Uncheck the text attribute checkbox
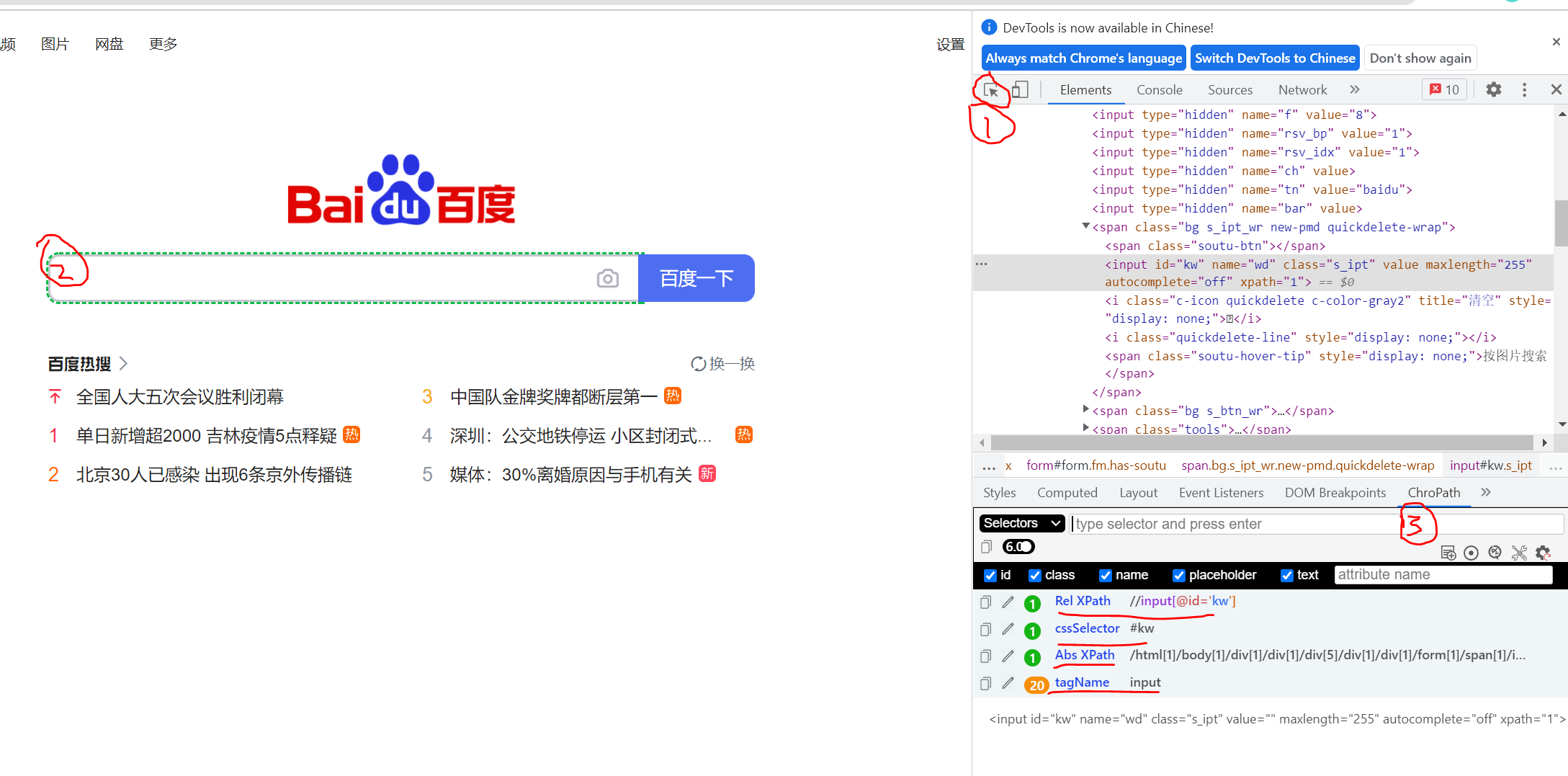The width and height of the screenshot is (1568, 776). [x=1287, y=575]
